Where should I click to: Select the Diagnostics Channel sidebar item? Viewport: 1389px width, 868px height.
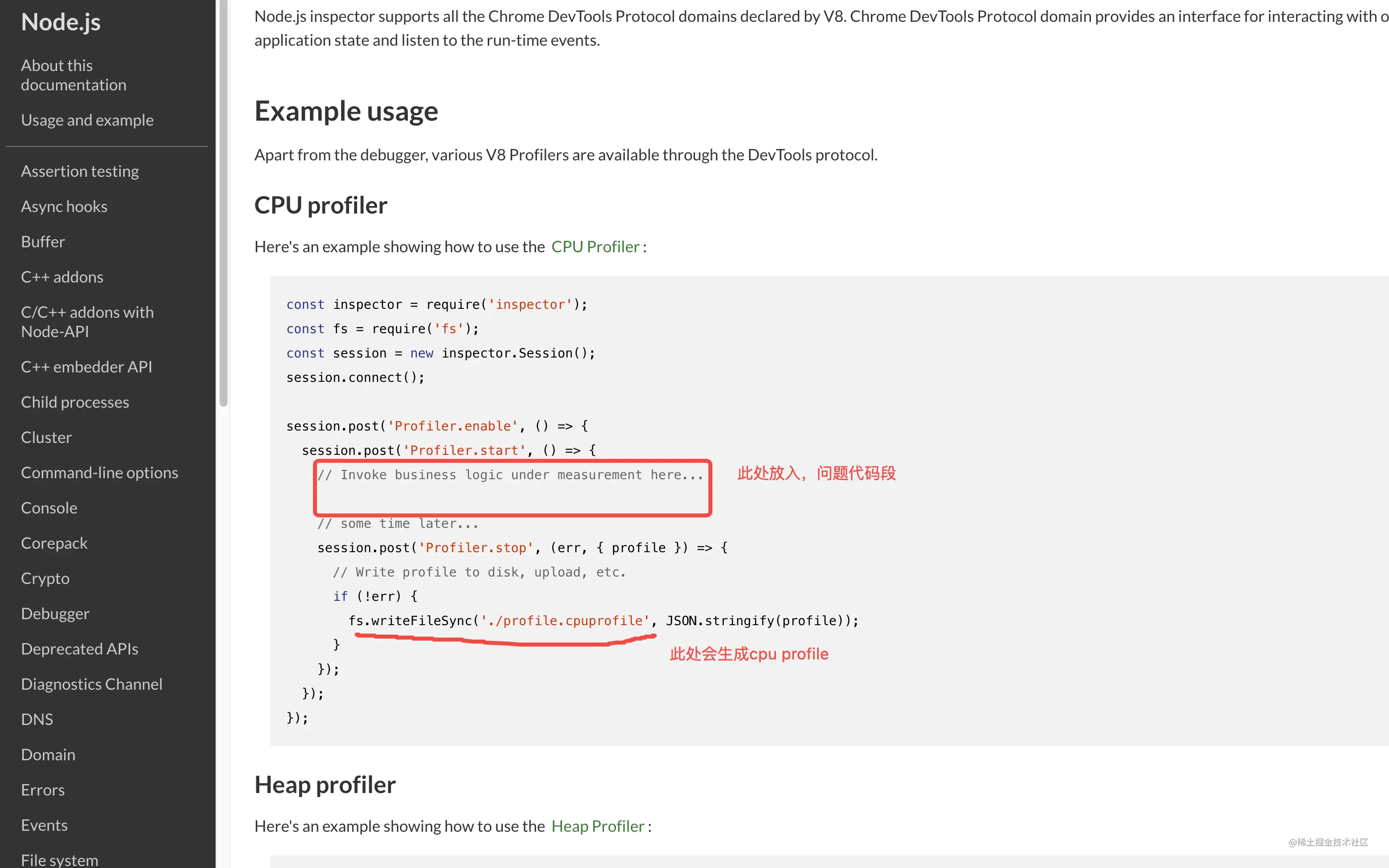click(x=92, y=684)
